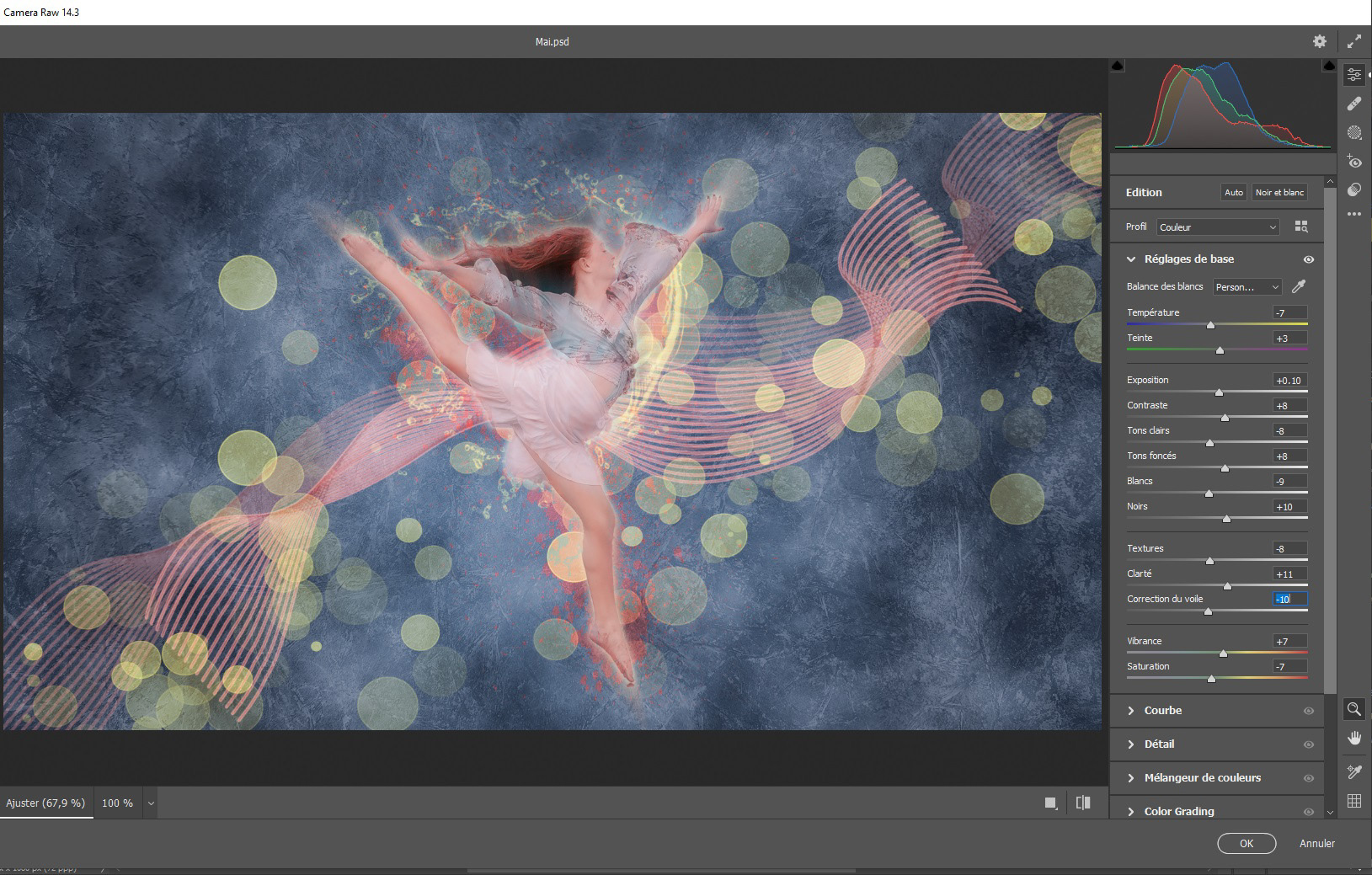Toggle Color Grading visibility eye

(x=1309, y=812)
